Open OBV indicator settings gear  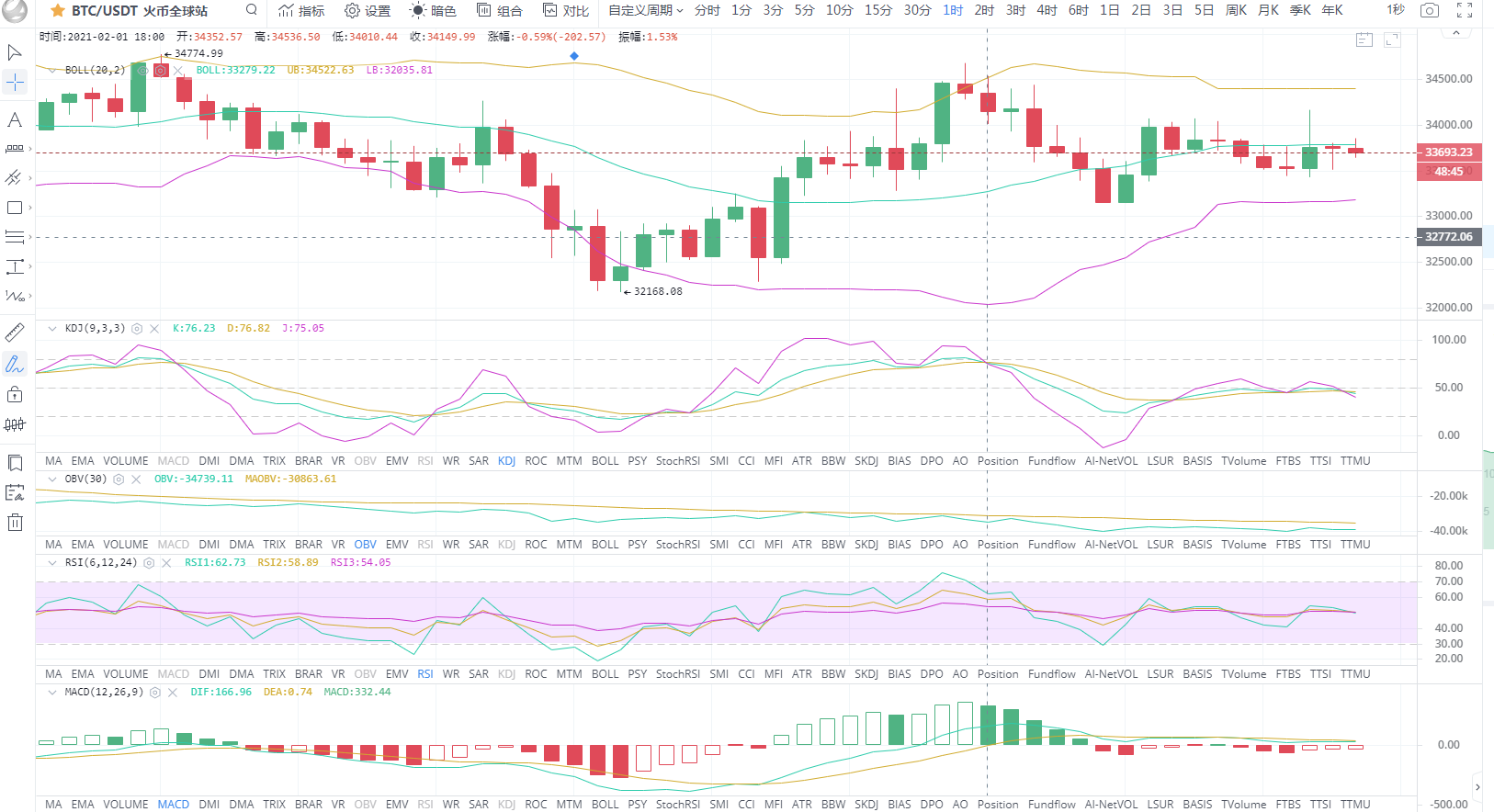(x=119, y=479)
